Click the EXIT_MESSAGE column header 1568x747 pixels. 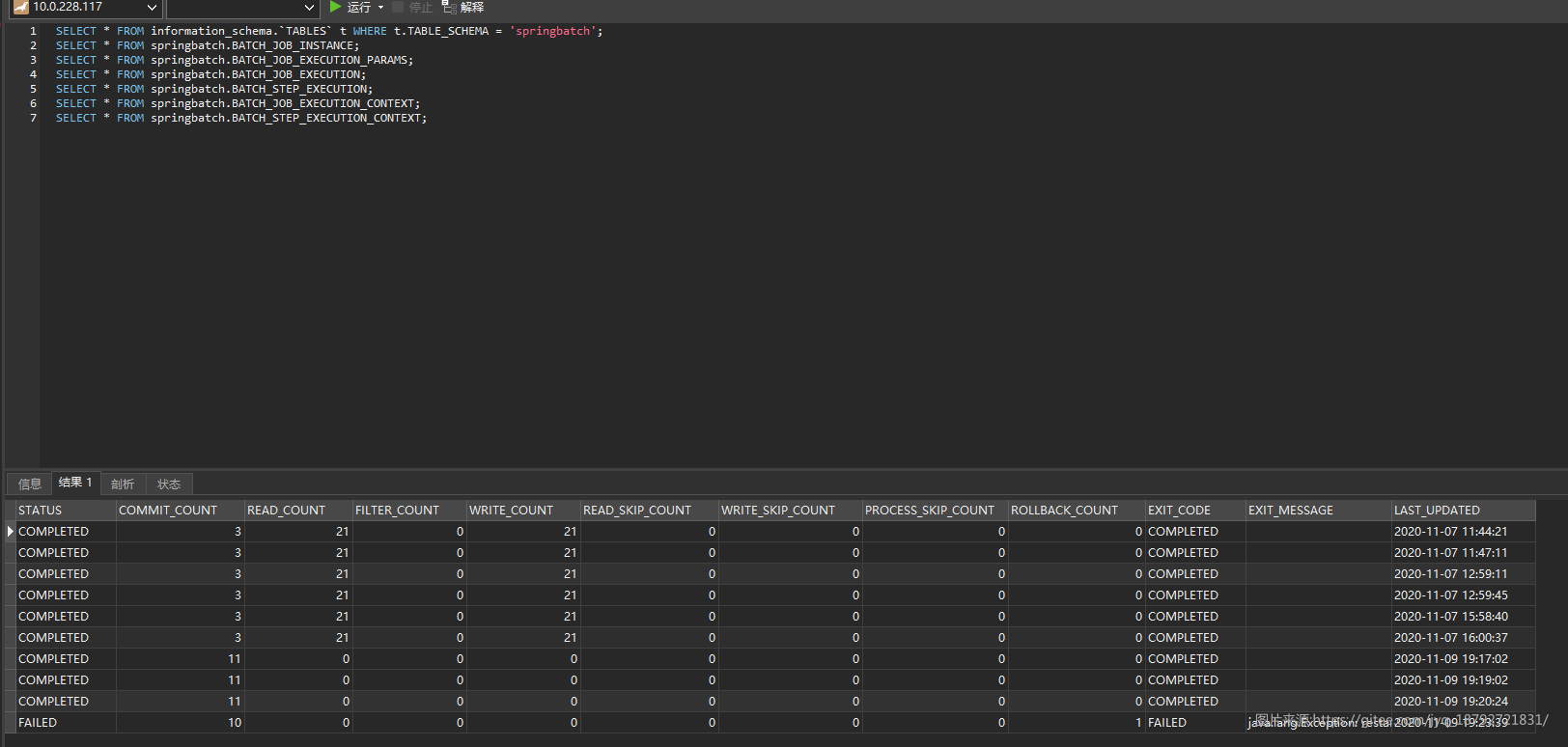click(1319, 510)
